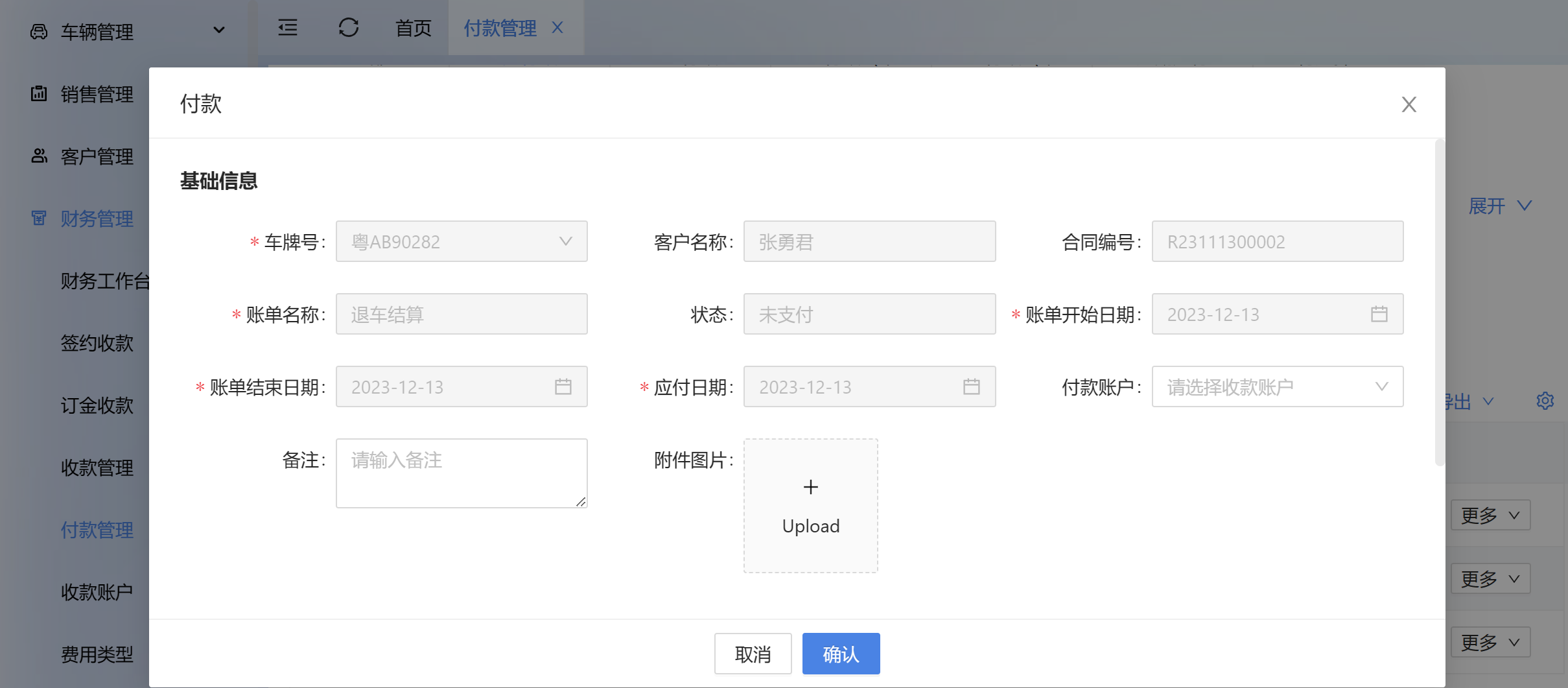
Task: Switch to the 首页 tab
Action: (414, 28)
